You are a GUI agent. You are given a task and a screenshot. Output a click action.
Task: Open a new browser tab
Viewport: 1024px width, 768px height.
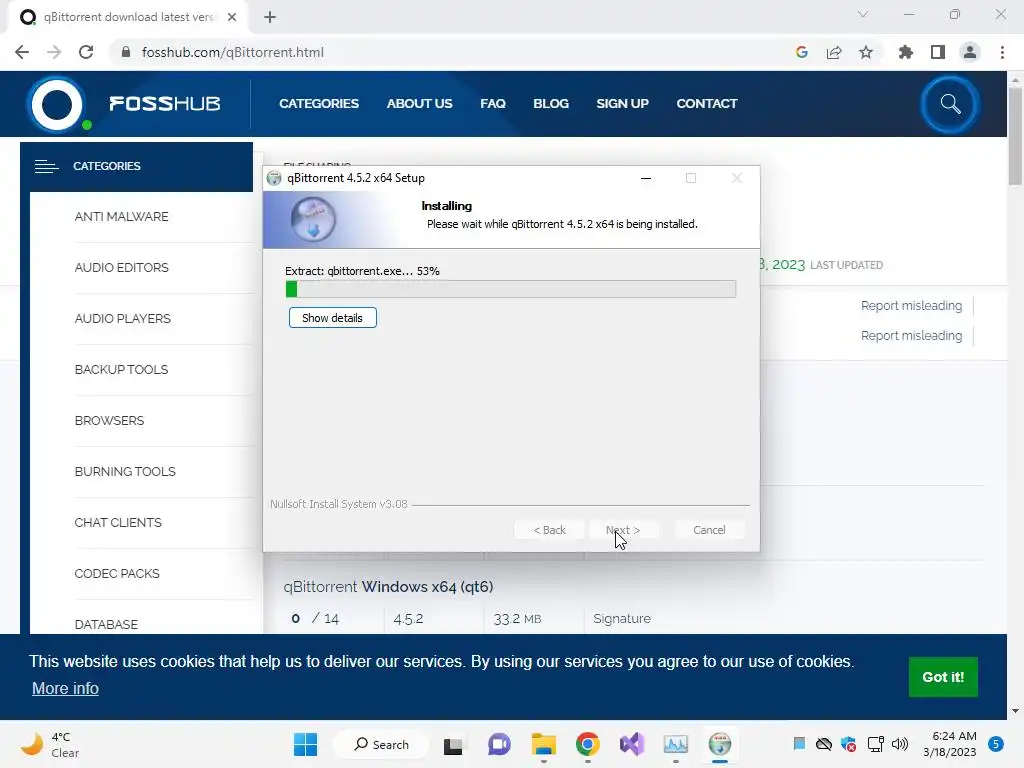[270, 17]
